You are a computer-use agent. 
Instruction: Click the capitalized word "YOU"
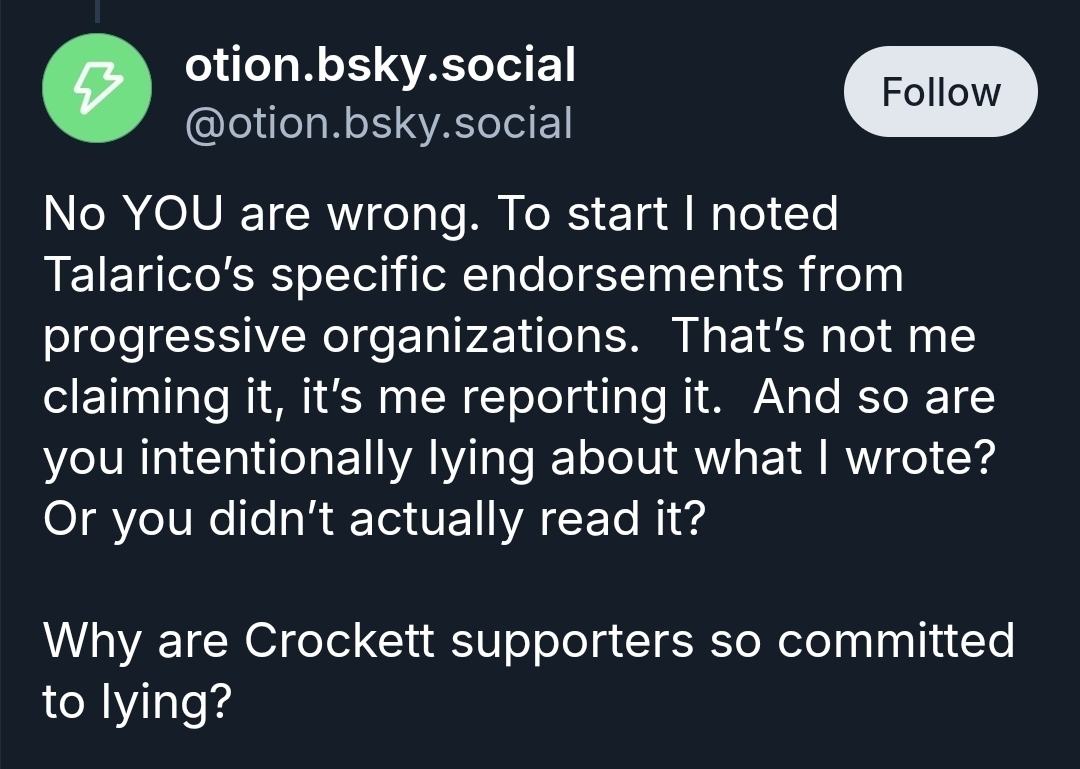[172, 215]
